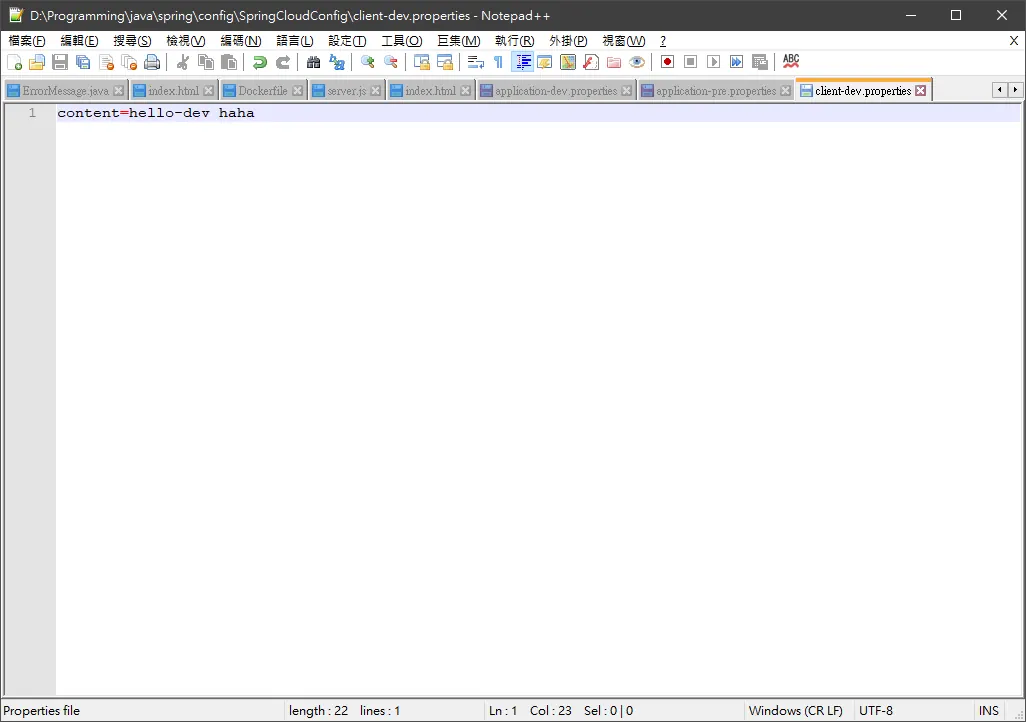Image resolution: width=1026 pixels, height=722 pixels.
Task: Click the Undo arrow icon
Action: (x=260, y=62)
